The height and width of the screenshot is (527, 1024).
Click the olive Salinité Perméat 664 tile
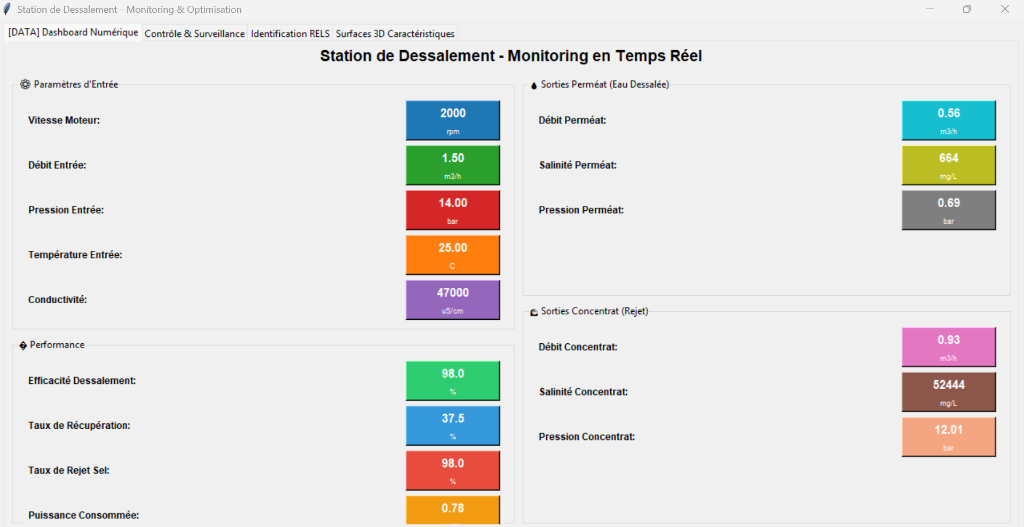(949, 165)
